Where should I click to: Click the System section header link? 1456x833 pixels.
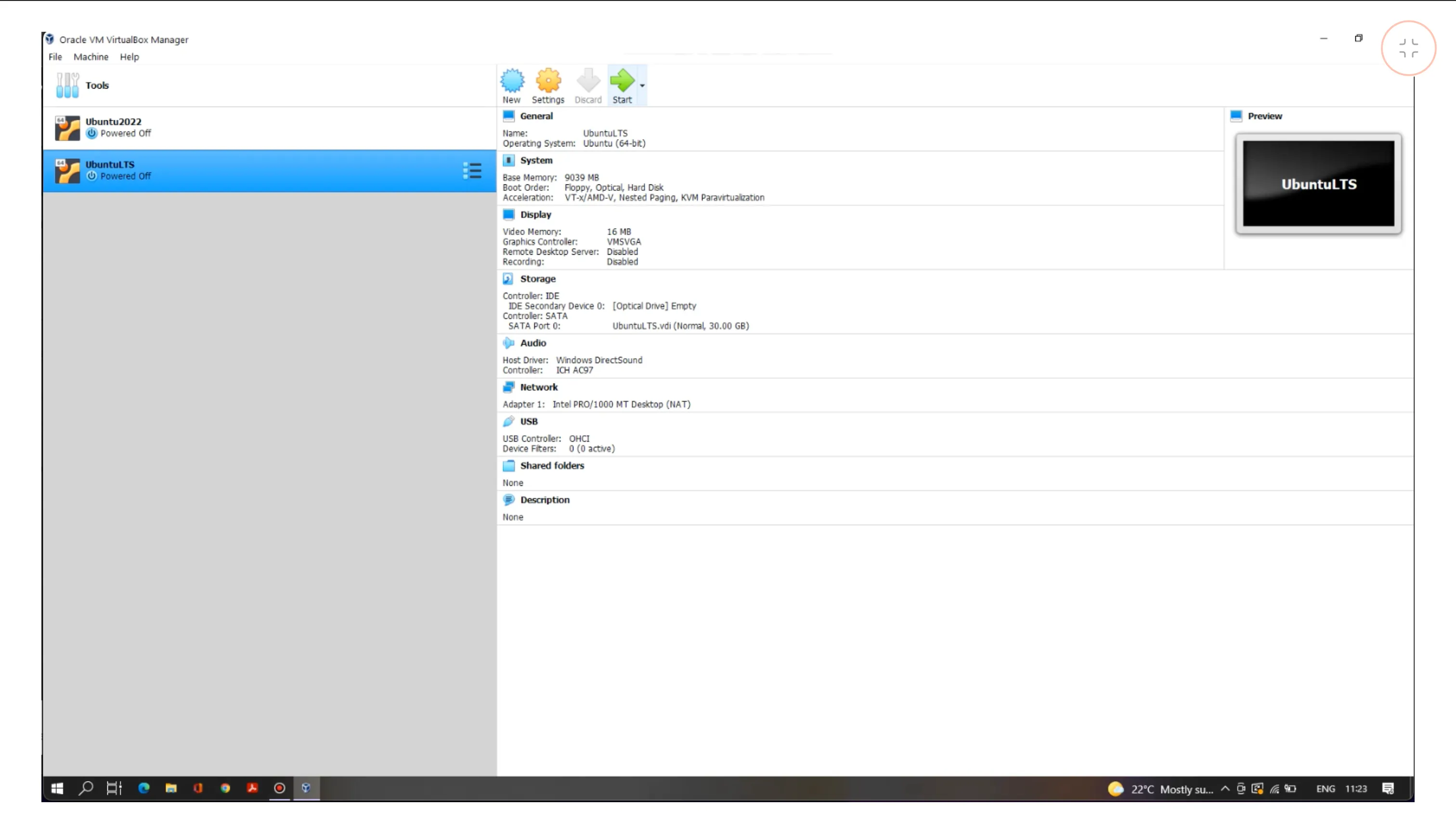tap(536, 160)
